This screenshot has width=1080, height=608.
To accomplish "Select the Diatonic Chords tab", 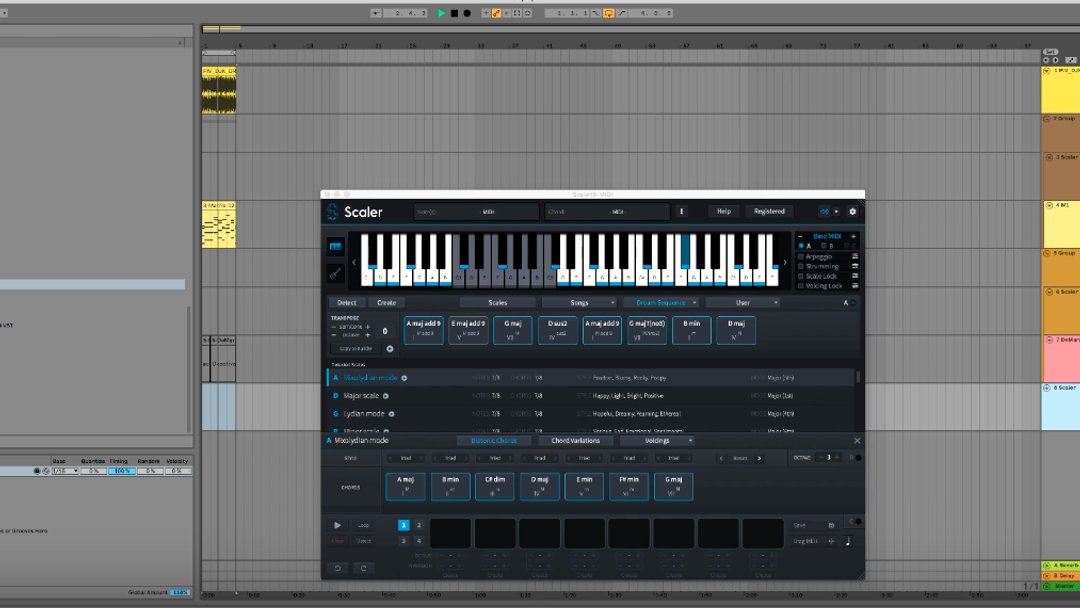I will point(494,440).
